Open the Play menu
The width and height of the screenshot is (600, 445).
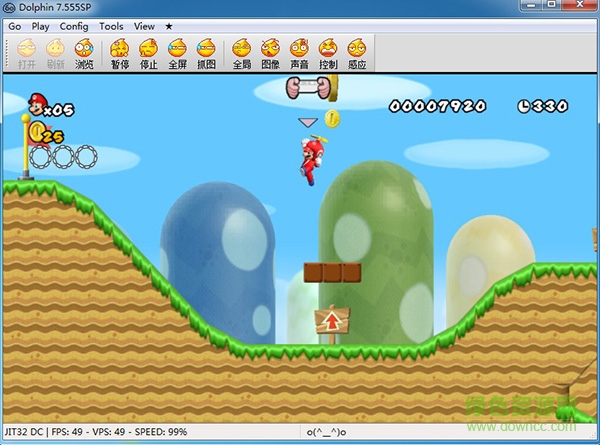(40, 26)
